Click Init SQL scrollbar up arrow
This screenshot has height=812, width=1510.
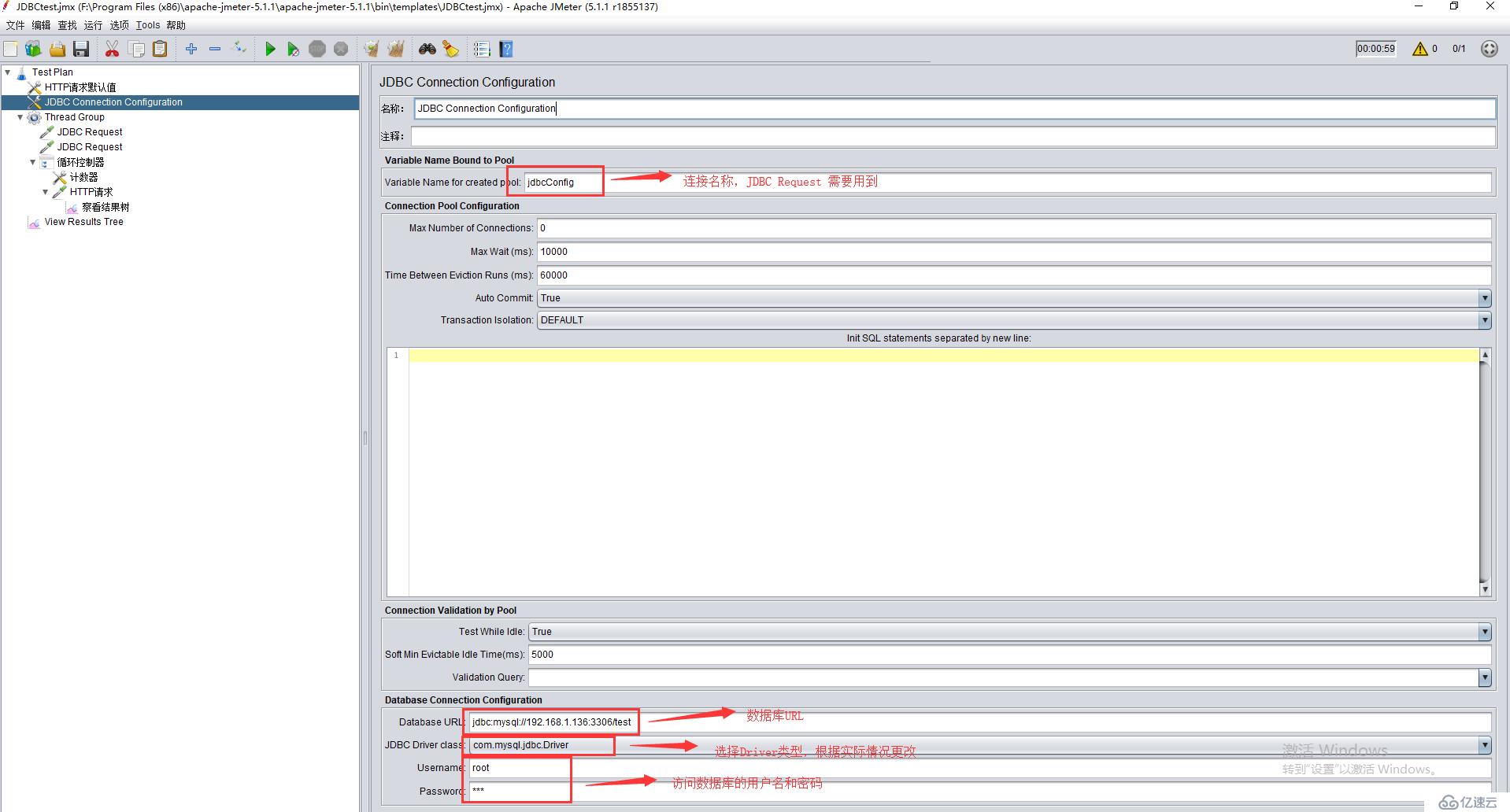point(1485,355)
